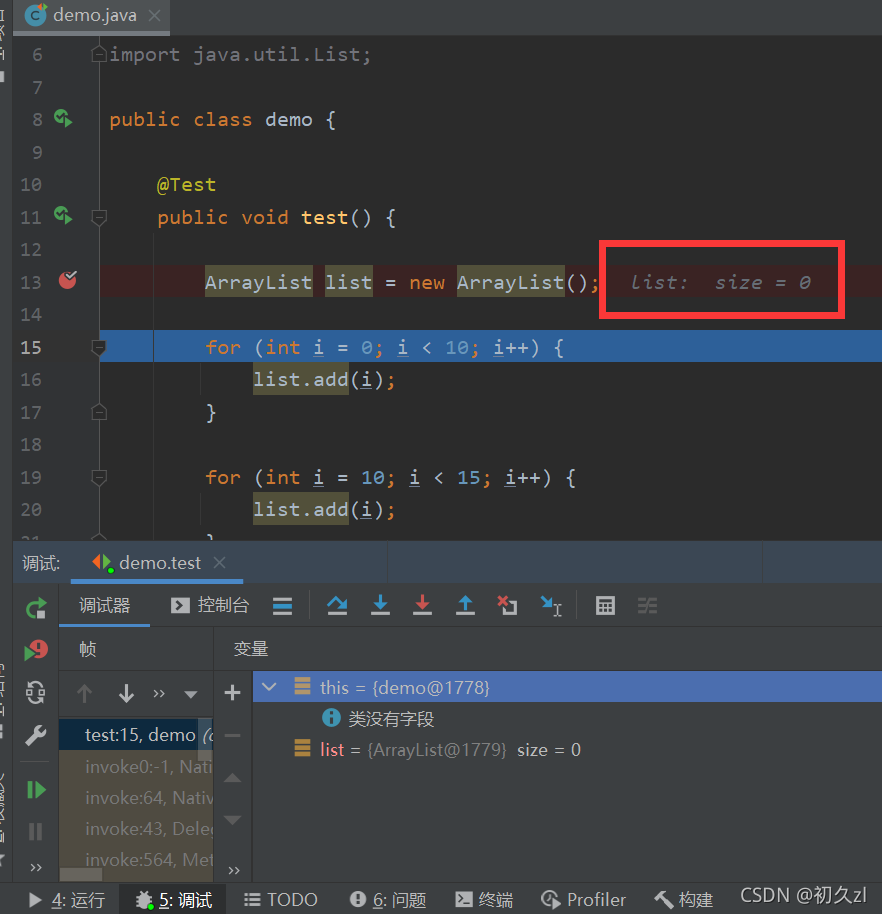Click the Evaluate Expression calculator icon
Viewport: 882px width, 914px height.
tap(605, 606)
